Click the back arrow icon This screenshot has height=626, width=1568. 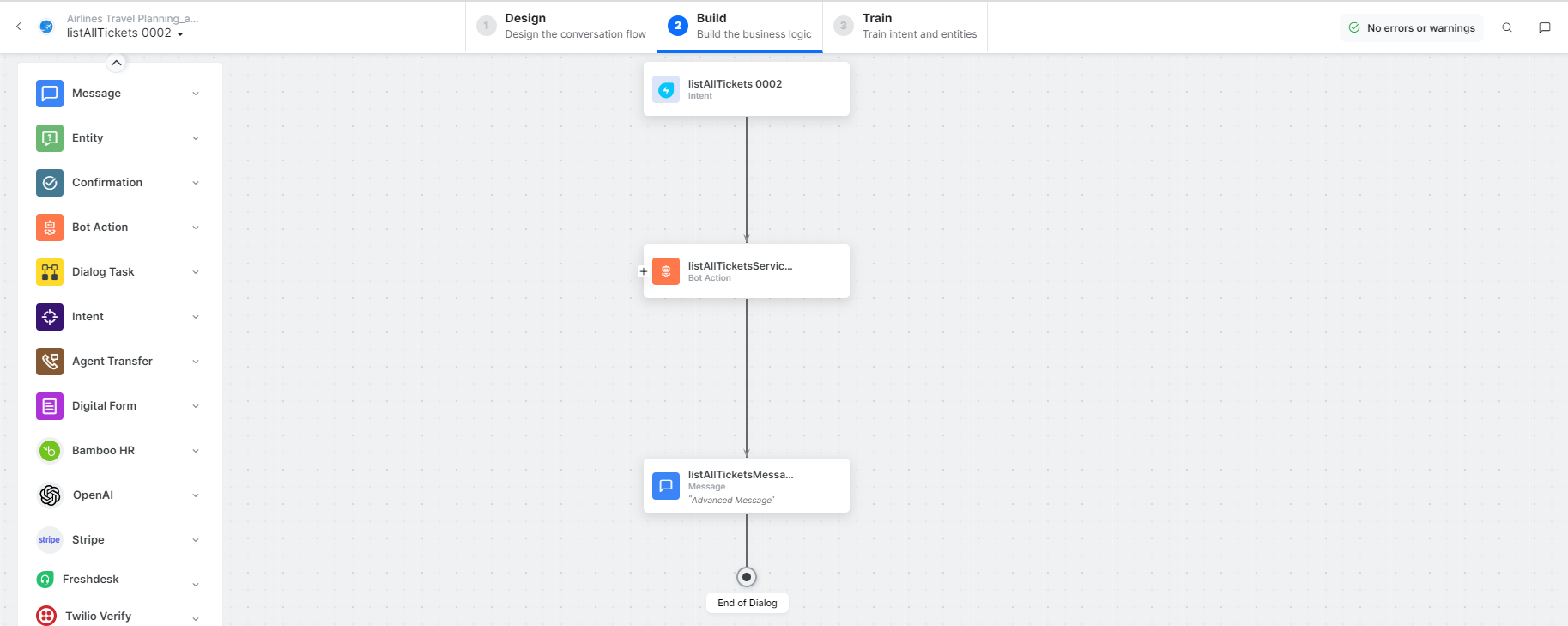[x=19, y=27]
